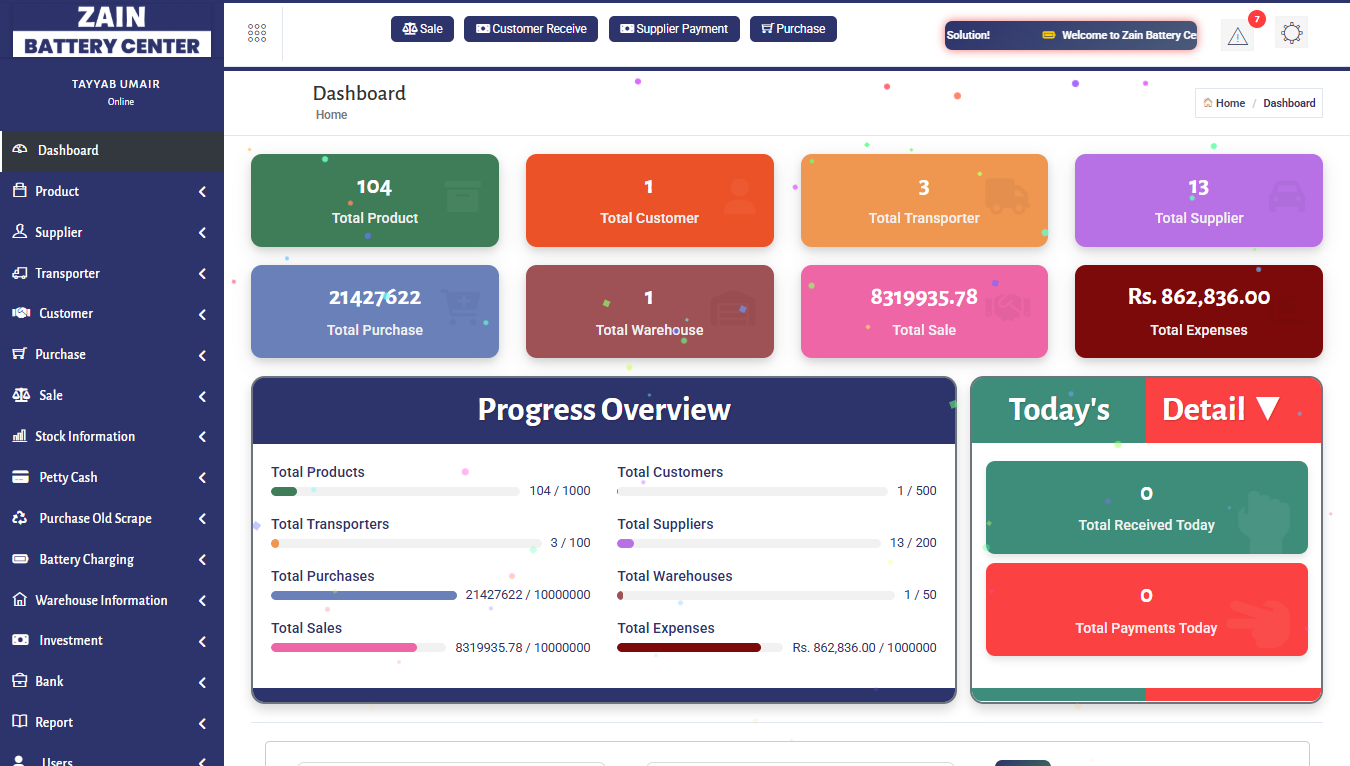Click the Stock Information chart icon
The image size is (1350, 766).
[19, 436]
